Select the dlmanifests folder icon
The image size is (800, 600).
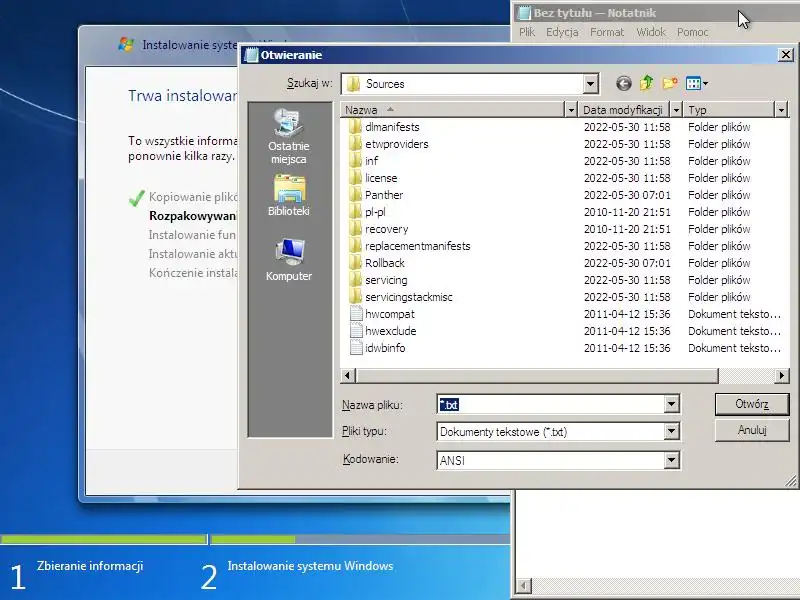click(x=355, y=127)
